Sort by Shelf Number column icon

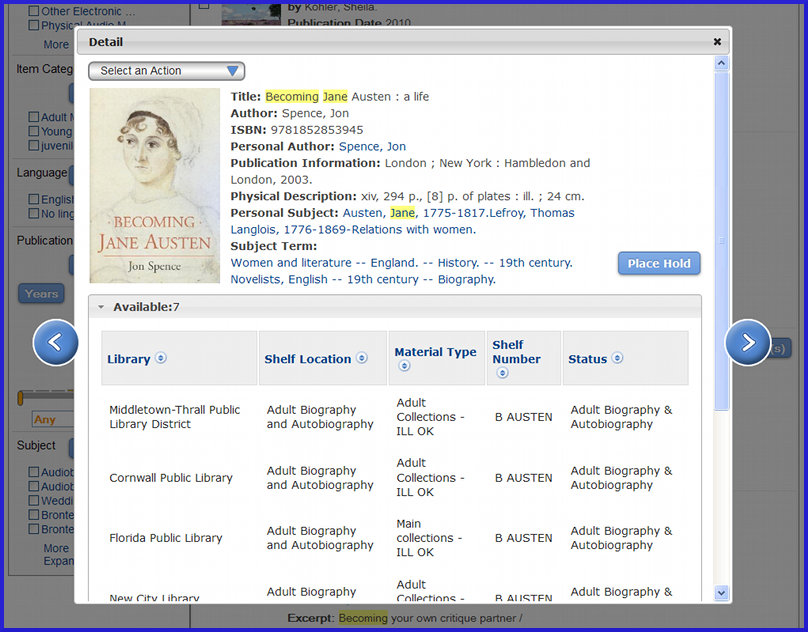coord(502,373)
